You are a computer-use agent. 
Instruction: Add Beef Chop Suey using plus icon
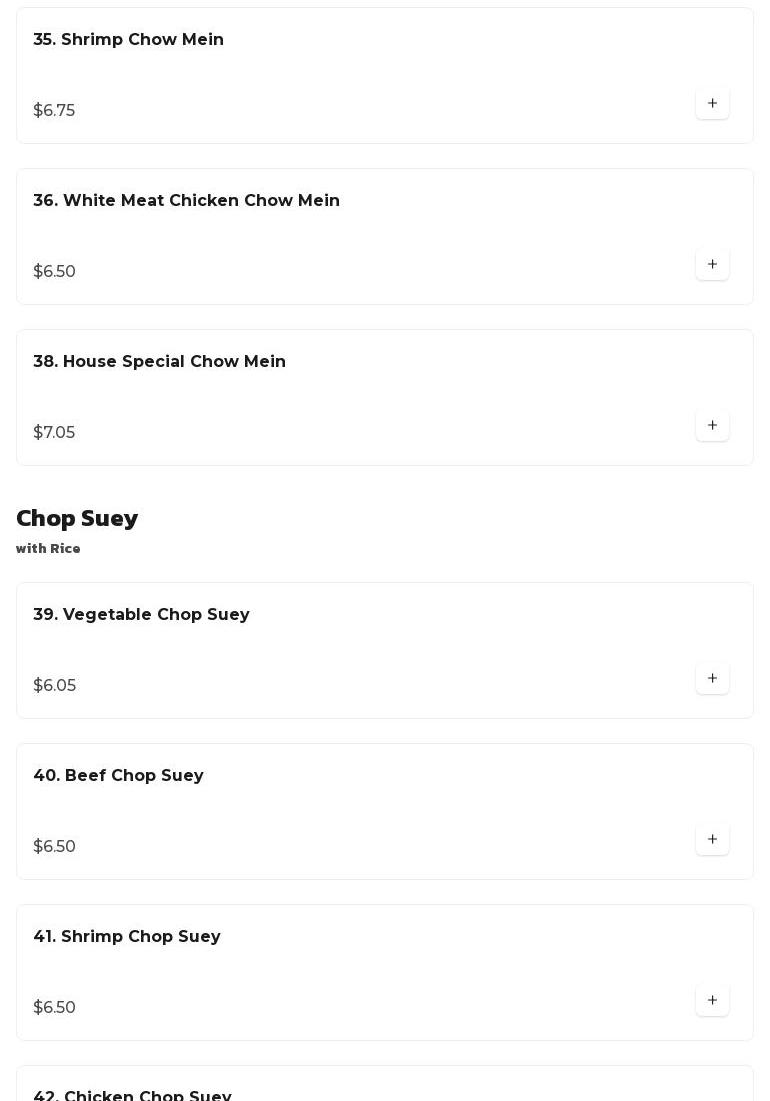pyautogui.click(x=712, y=840)
